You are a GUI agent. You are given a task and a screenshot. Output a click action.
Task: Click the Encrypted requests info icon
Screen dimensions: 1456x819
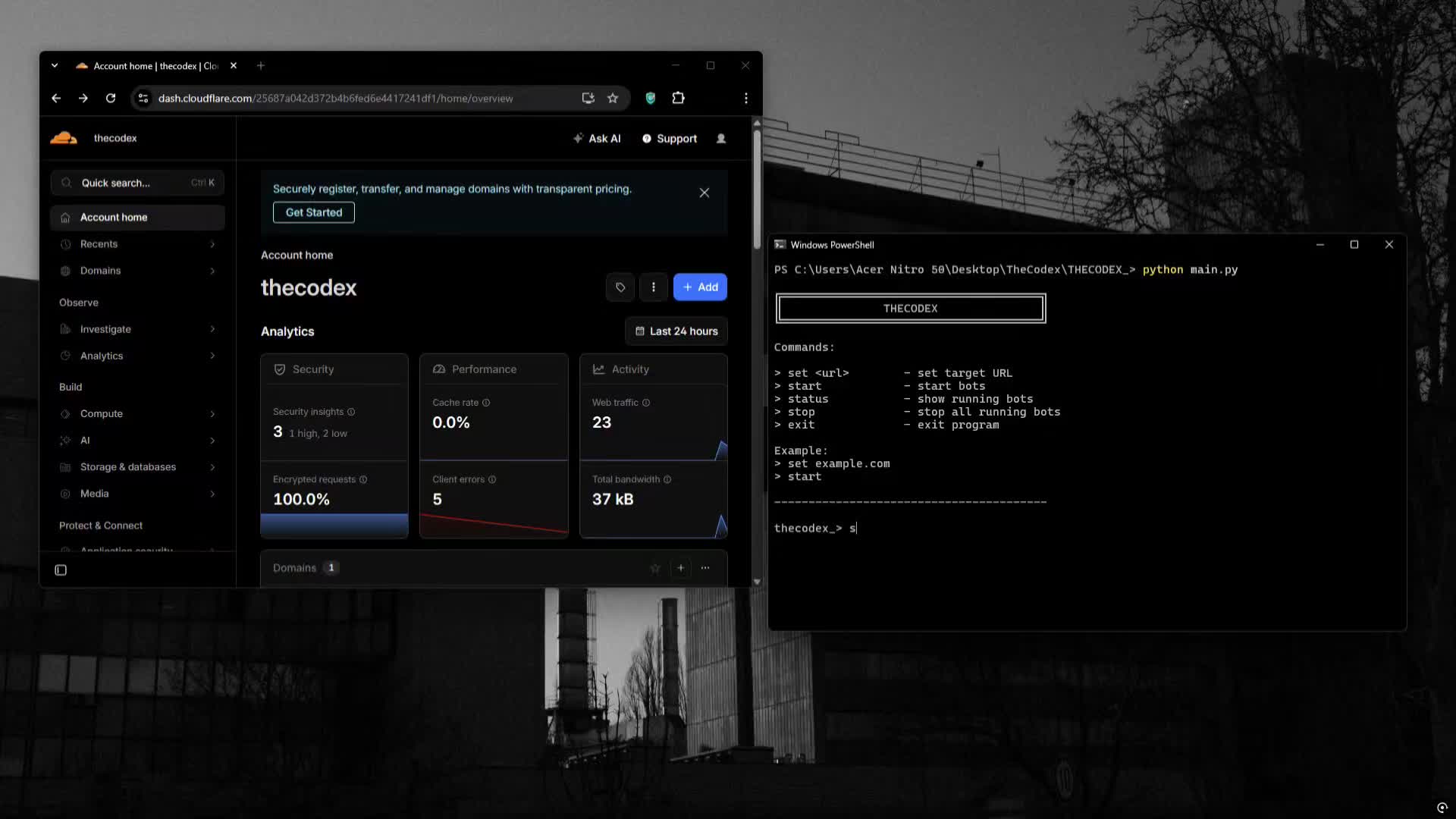click(363, 479)
